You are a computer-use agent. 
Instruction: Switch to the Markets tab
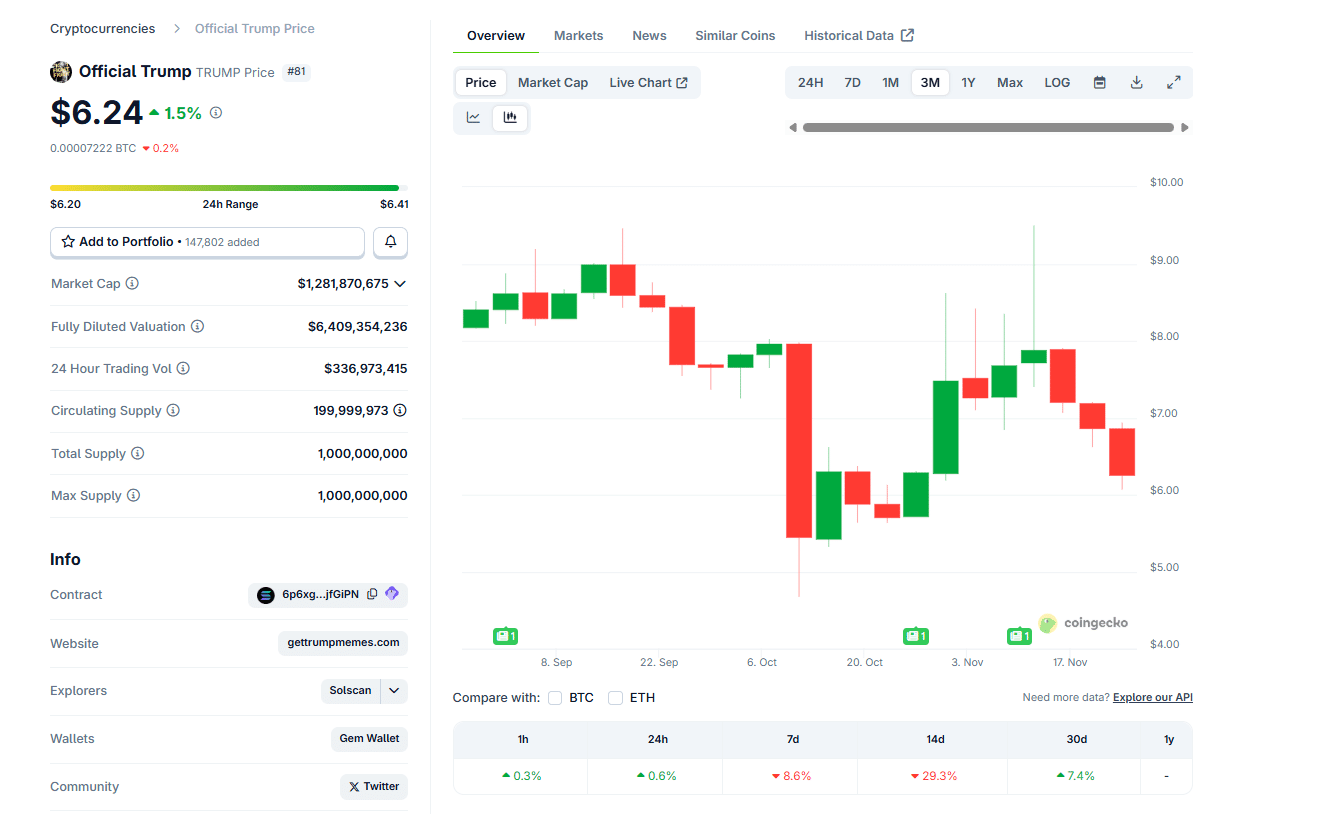pyautogui.click(x=578, y=35)
